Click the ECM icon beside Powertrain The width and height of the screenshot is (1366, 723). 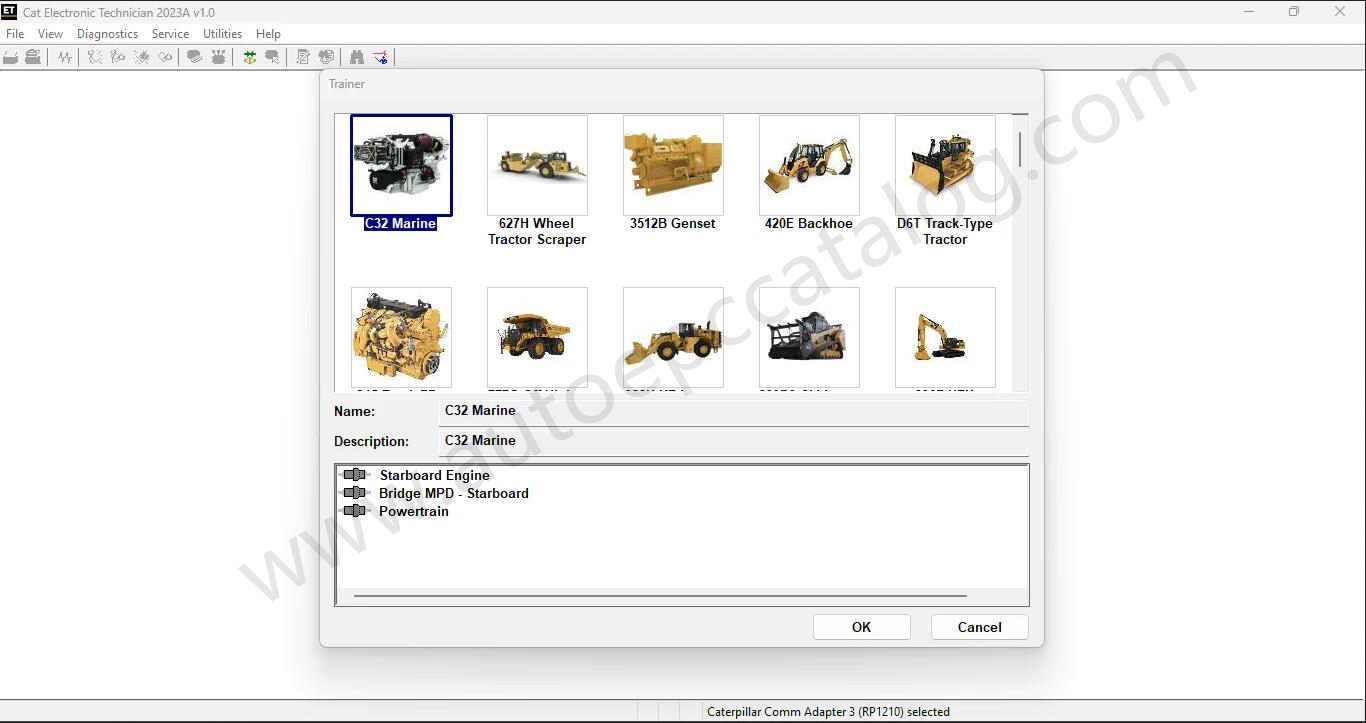coord(354,511)
